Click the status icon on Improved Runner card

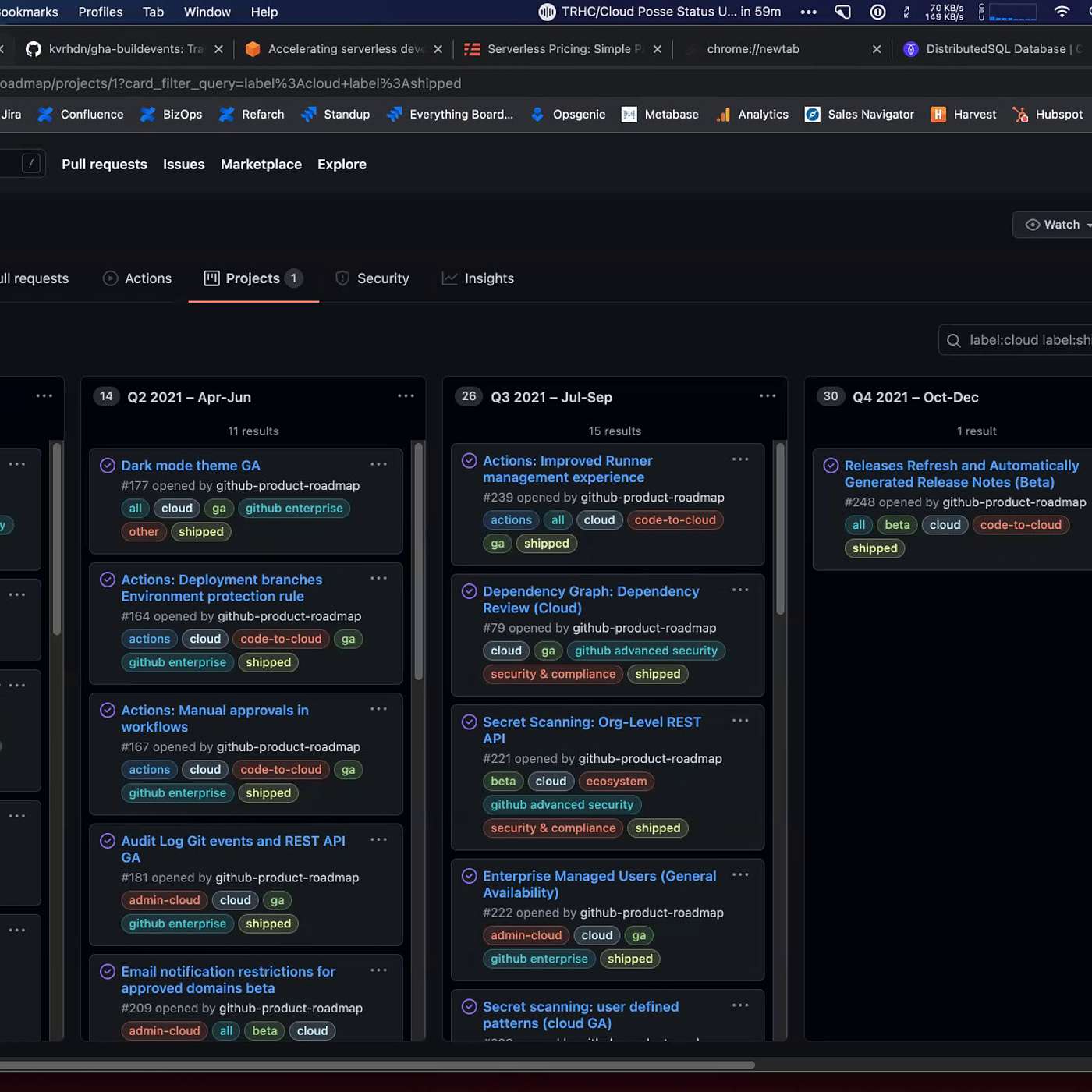470,461
